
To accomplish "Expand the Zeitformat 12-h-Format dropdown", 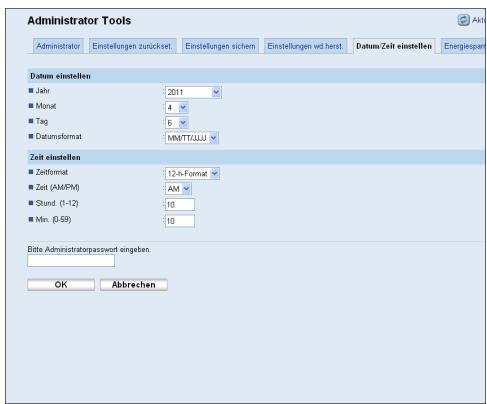I will pos(192,174).
